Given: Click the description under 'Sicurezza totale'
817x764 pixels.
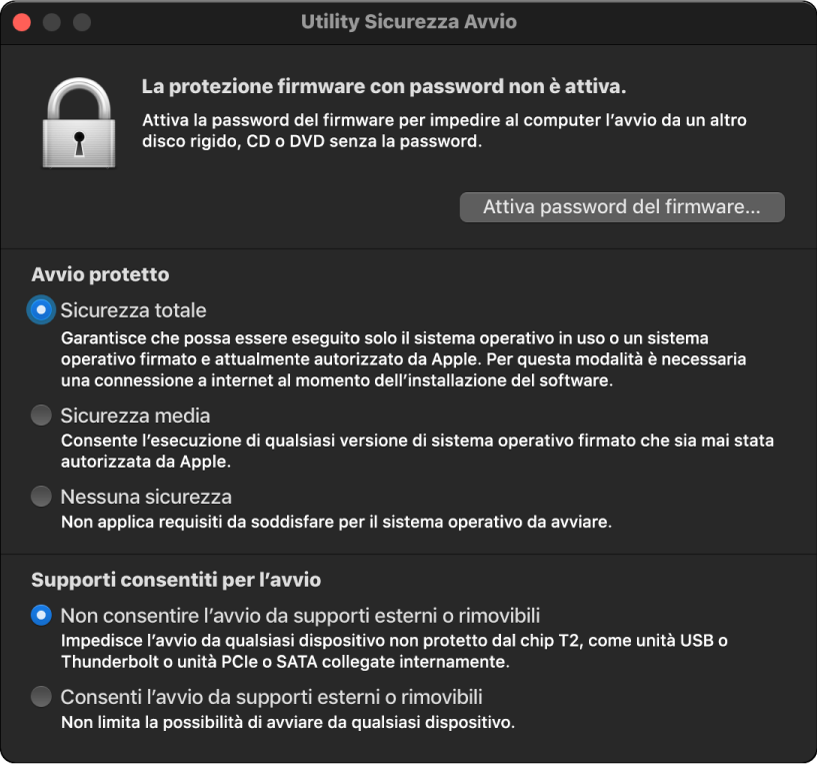Looking at the screenshot, I should click(x=404, y=356).
